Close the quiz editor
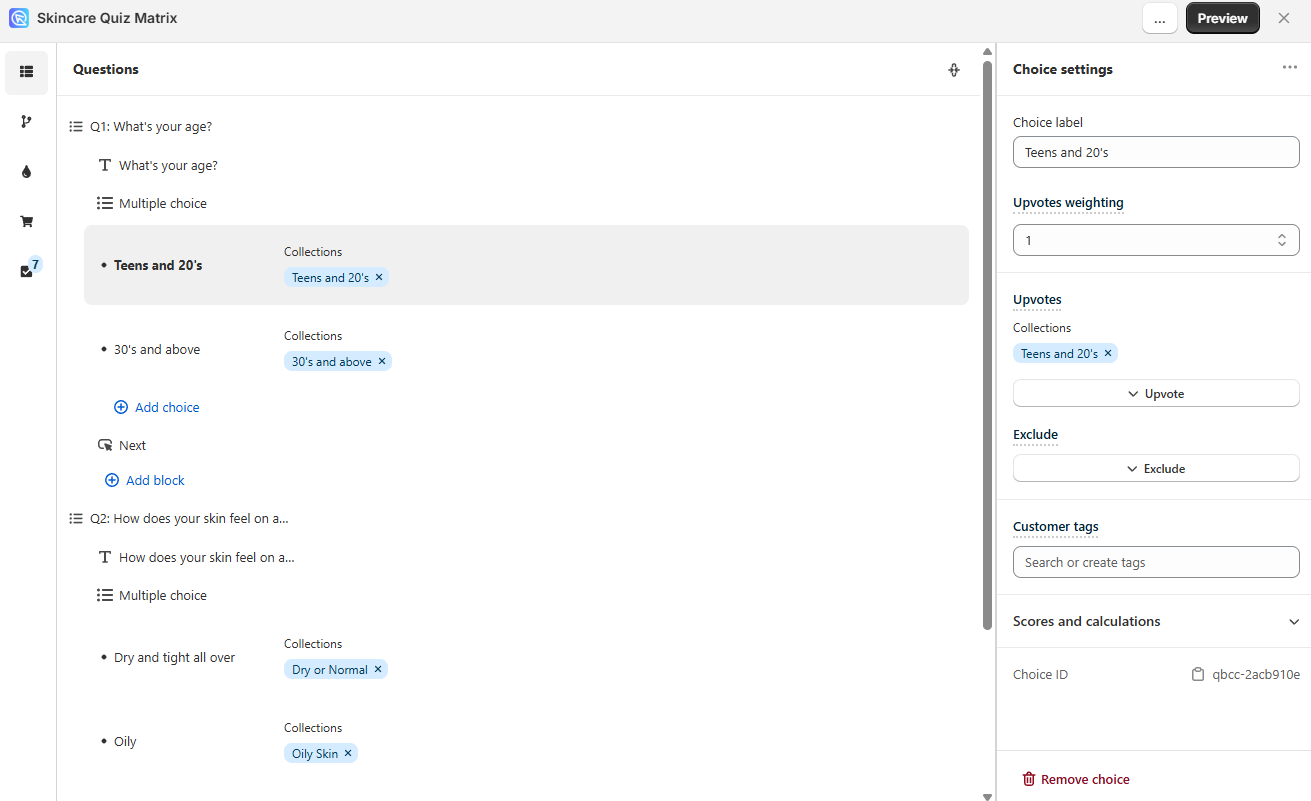Image resolution: width=1311 pixels, height=801 pixels. click(x=1284, y=18)
